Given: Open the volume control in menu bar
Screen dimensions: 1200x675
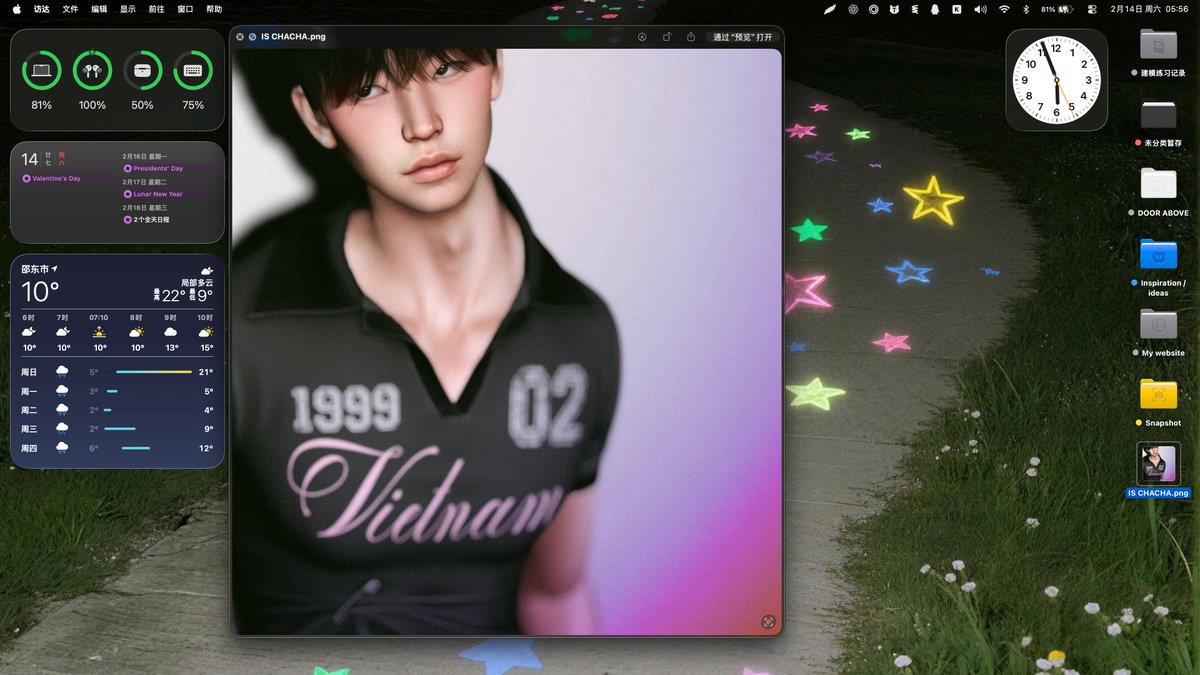Looking at the screenshot, I should [981, 8].
